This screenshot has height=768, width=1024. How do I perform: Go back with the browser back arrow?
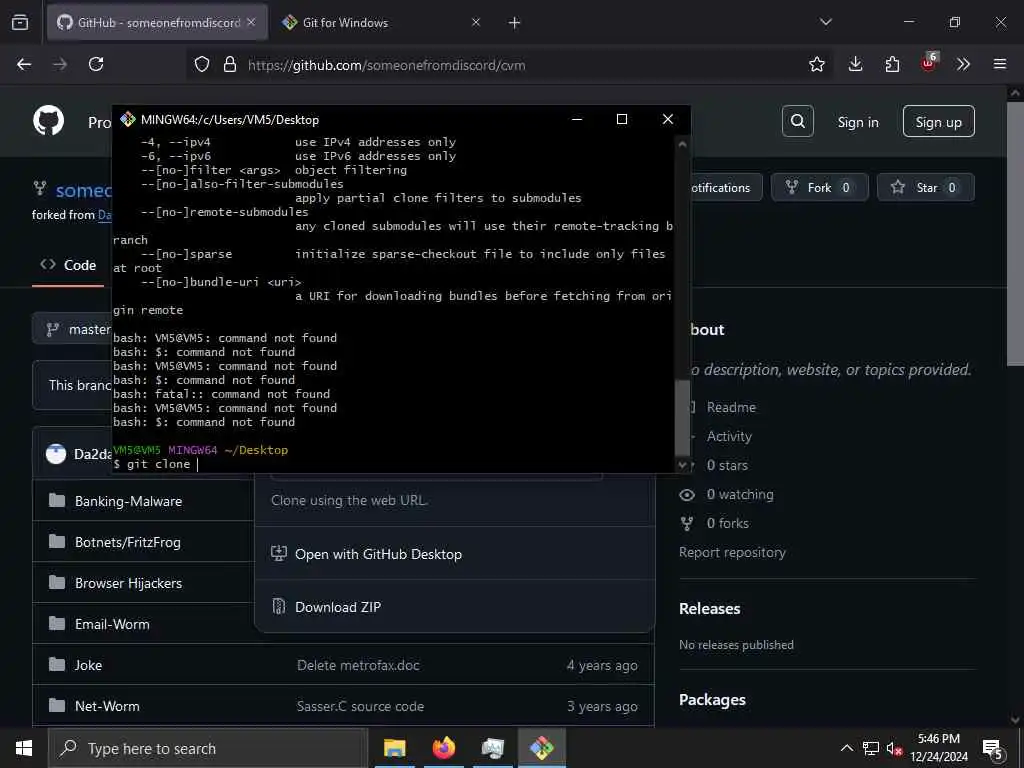24,65
